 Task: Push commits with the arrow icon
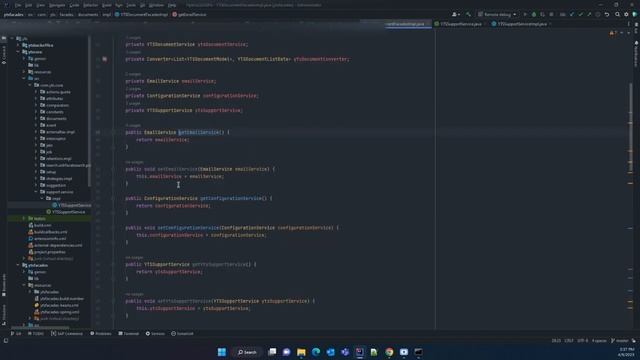589,14
